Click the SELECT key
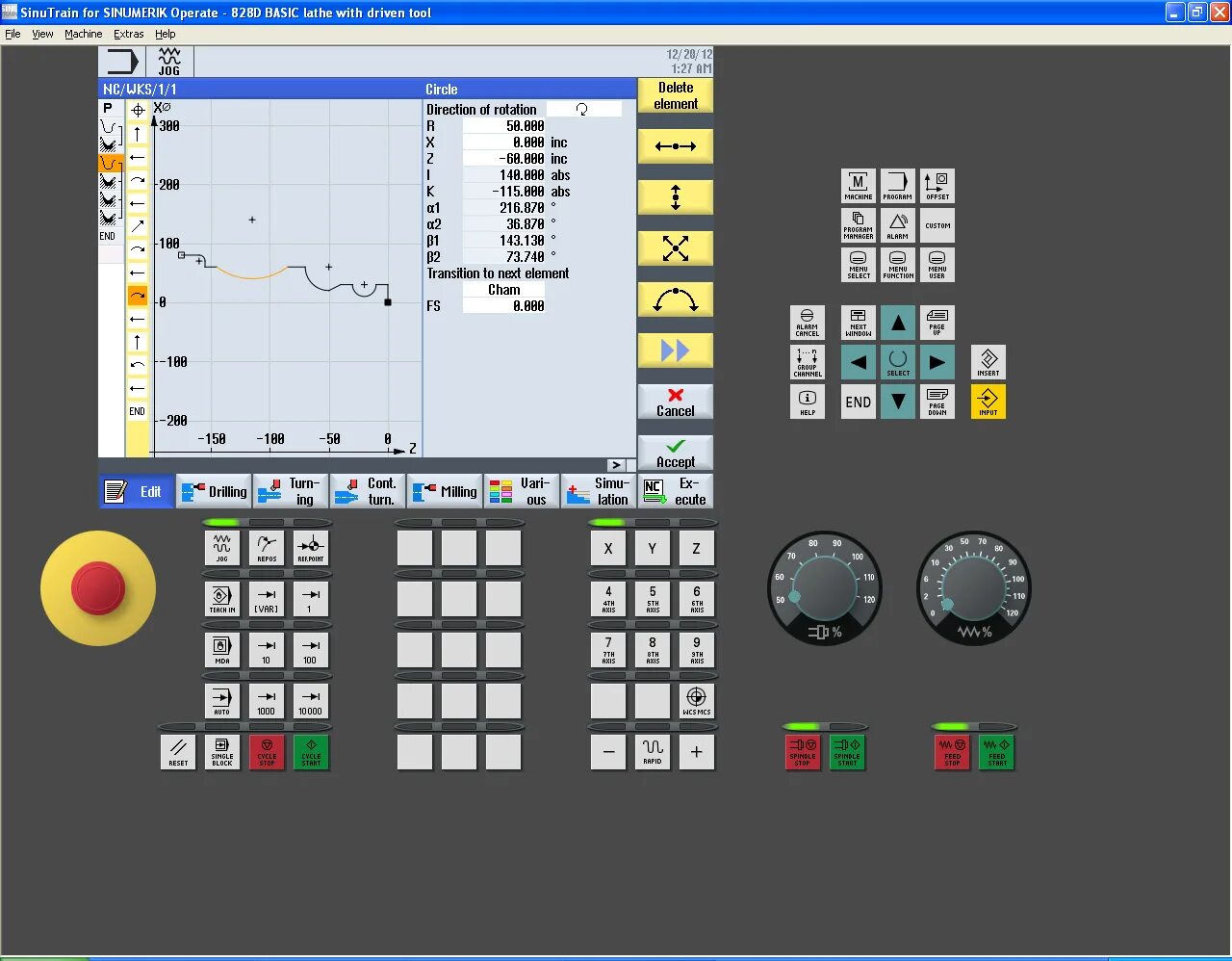This screenshot has width=1232, height=961. pos(897,362)
